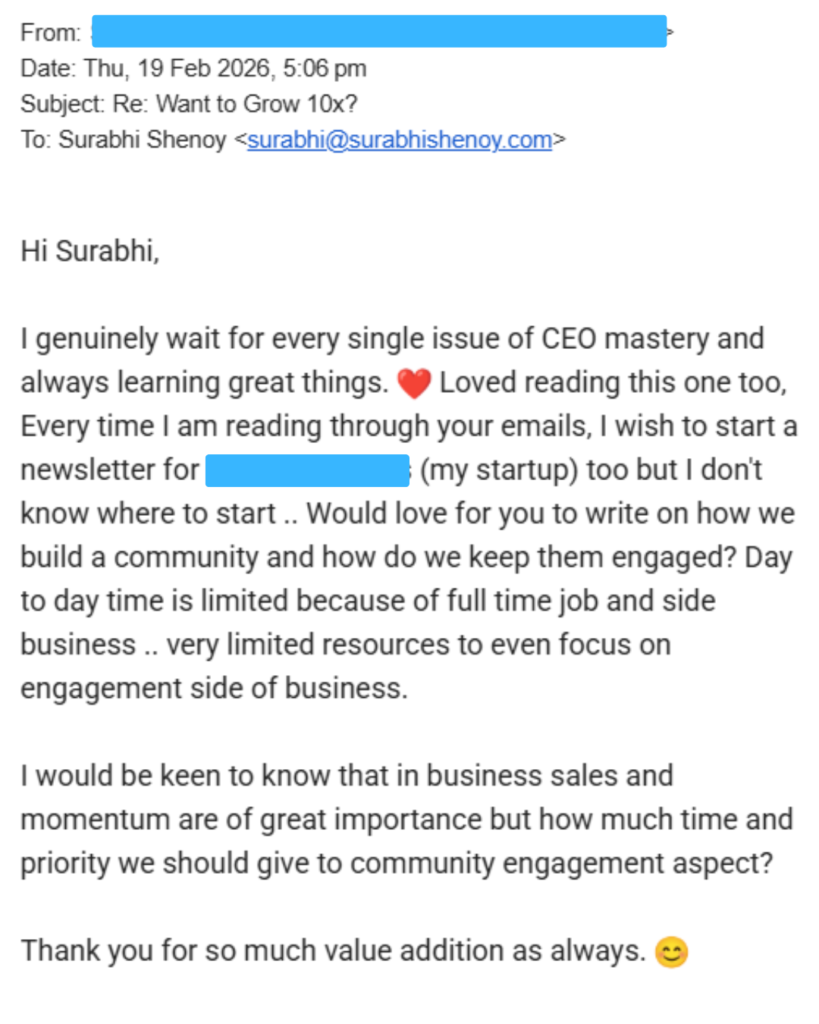Click the "From:" header label
819x1024 pixels.
click(x=51, y=32)
